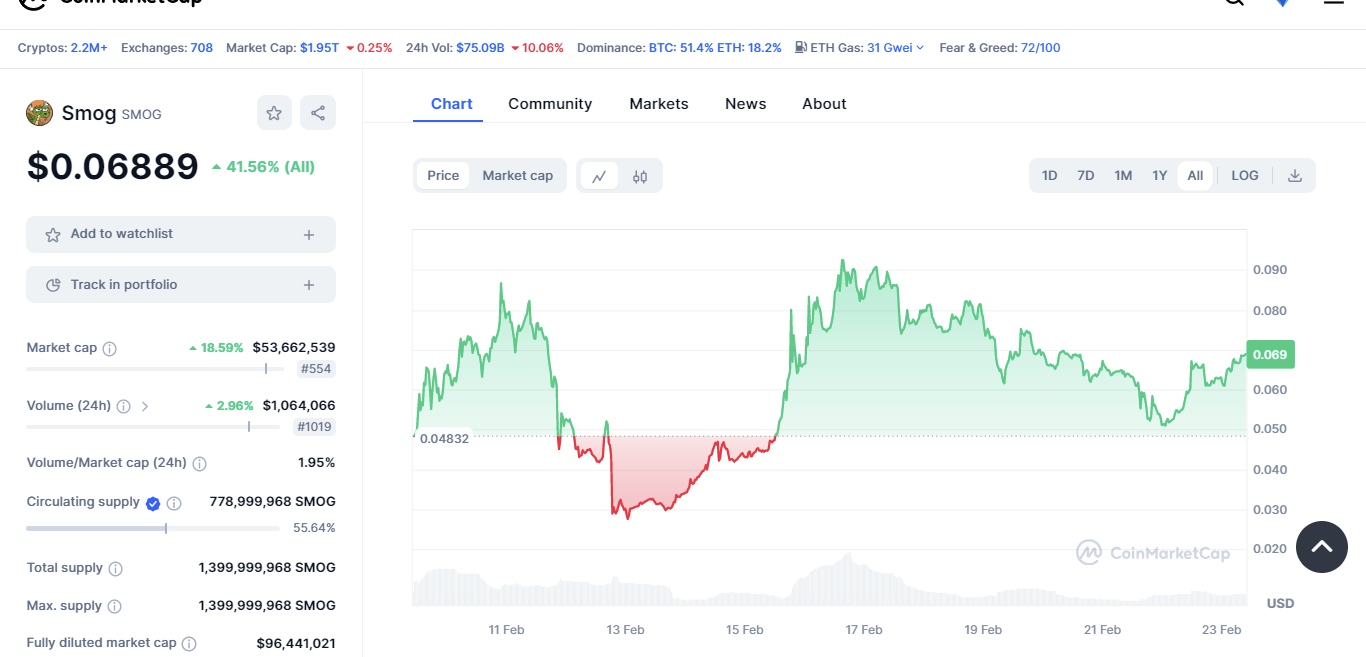The height and width of the screenshot is (657, 1366).
Task: Select the Price chart toggle
Action: click(x=443, y=176)
